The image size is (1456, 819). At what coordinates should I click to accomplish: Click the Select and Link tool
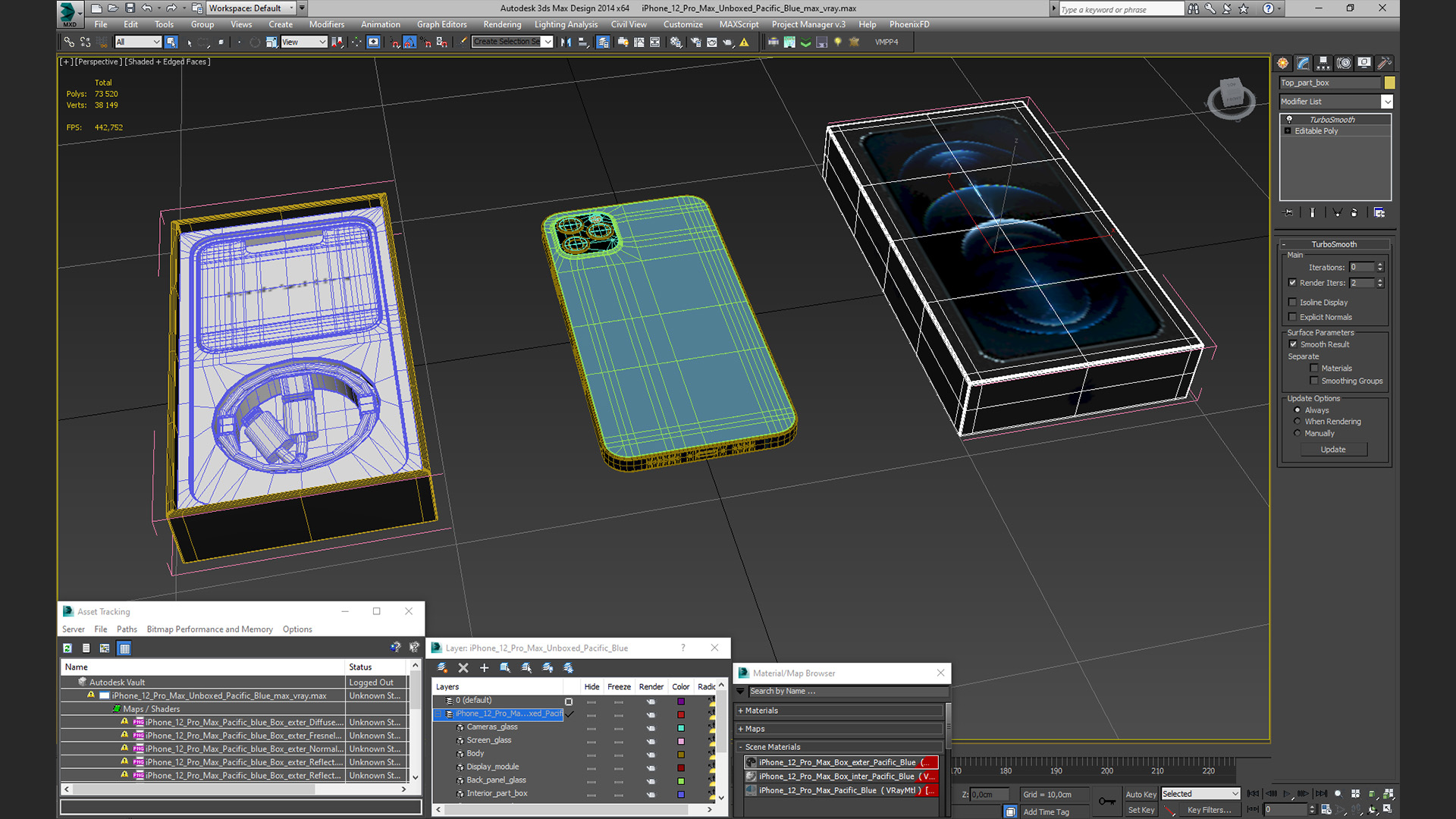click(x=69, y=42)
